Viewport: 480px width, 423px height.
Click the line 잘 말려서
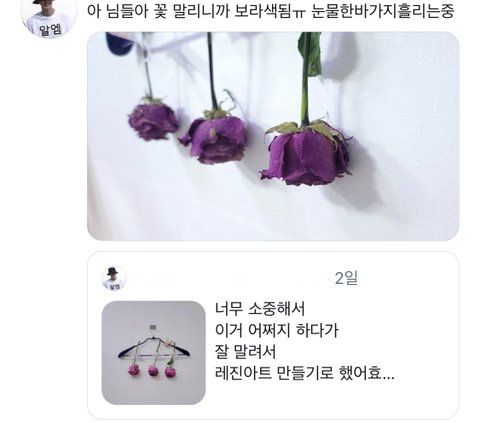(245, 352)
